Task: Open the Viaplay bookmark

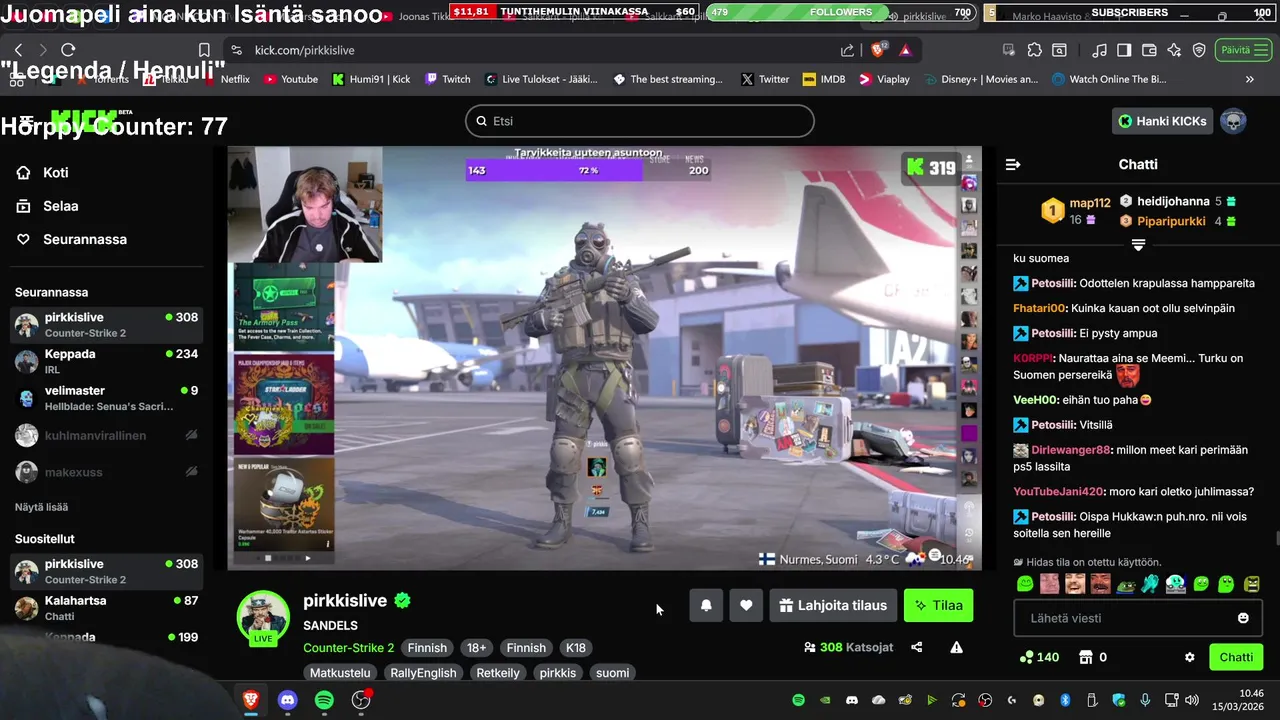Action: tap(884, 79)
